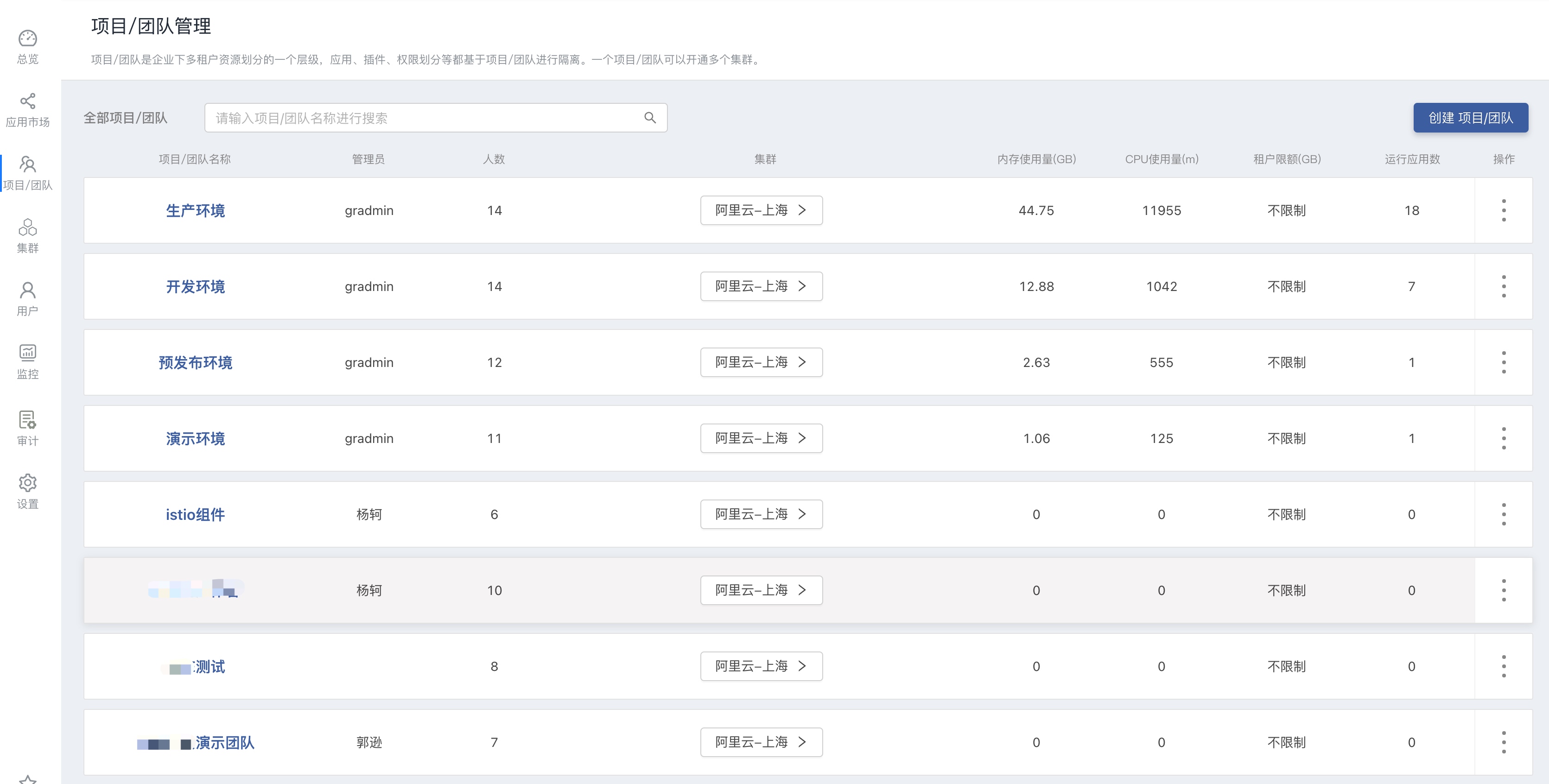Expand 阿里云-上海 cluster in 预发布环境 row
Viewport: 1549px width, 784px height.
[761, 362]
